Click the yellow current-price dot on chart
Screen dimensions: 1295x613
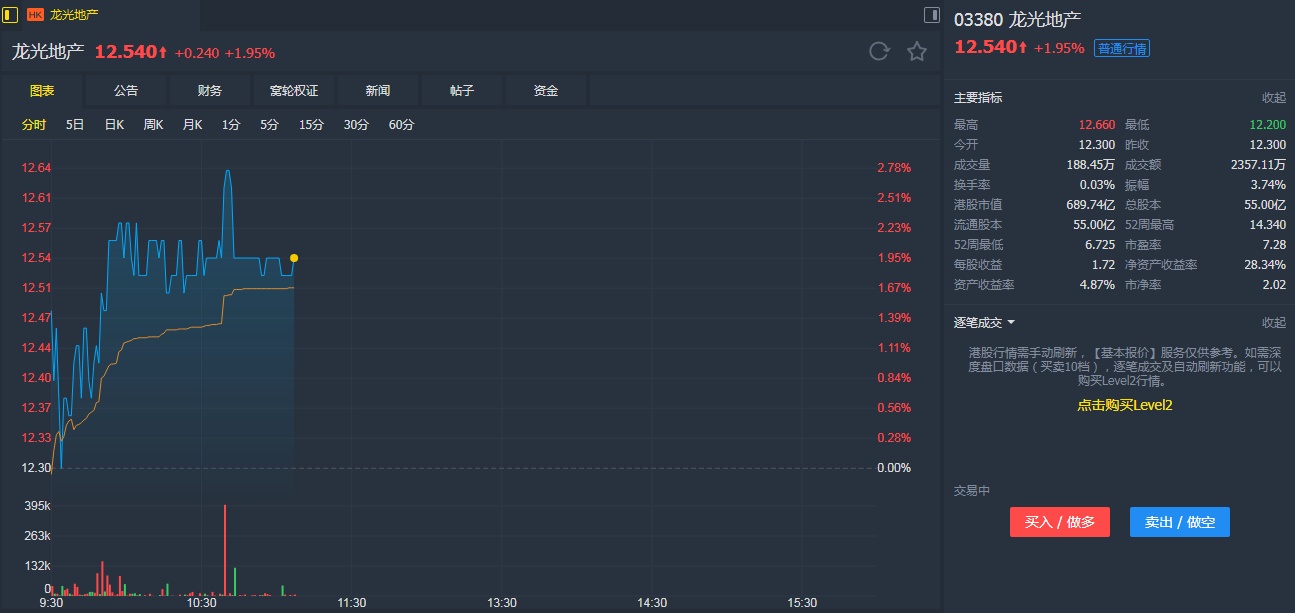pos(294,258)
